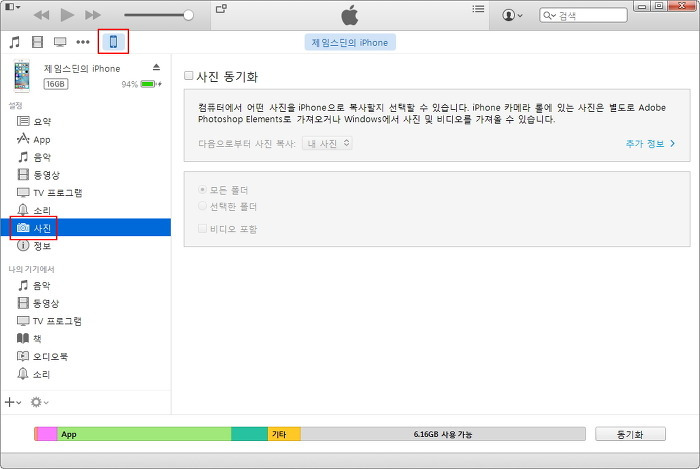Screen dimensions: 700x469
Task: Switch to the TV shows library icon
Action: tap(60, 42)
